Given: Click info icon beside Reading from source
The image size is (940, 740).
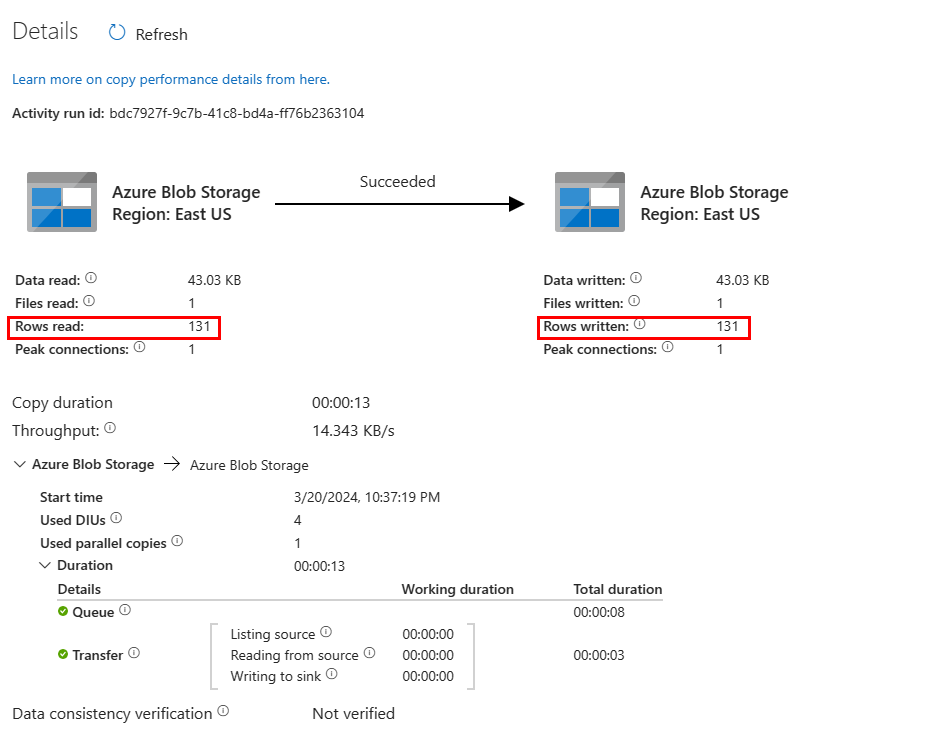Looking at the screenshot, I should pyautogui.click(x=369, y=652).
